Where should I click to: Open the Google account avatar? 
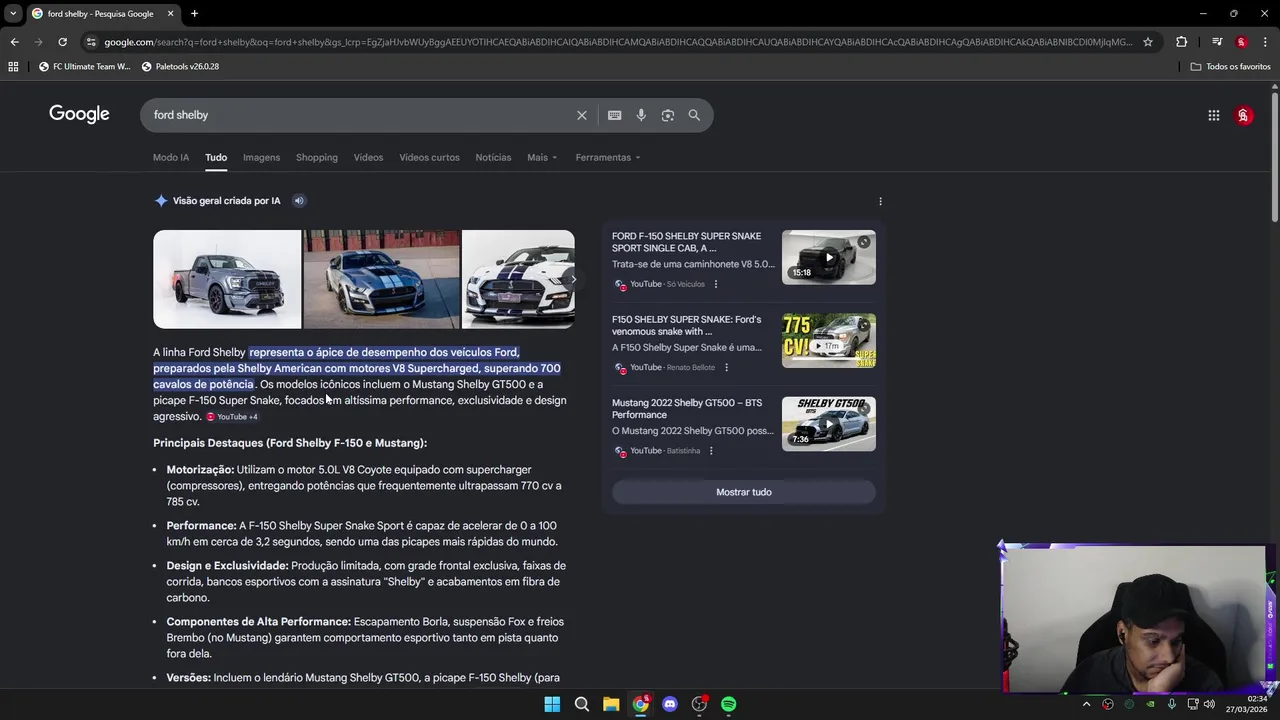tap(1244, 115)
